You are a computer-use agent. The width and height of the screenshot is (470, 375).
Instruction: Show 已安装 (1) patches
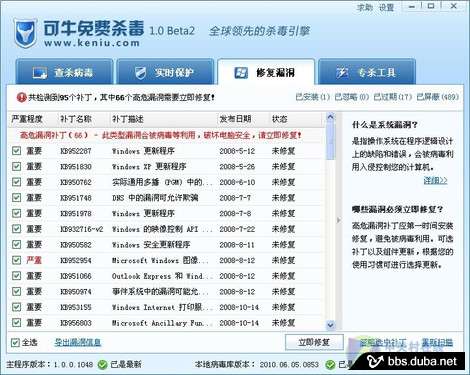(x=312, y=97)
